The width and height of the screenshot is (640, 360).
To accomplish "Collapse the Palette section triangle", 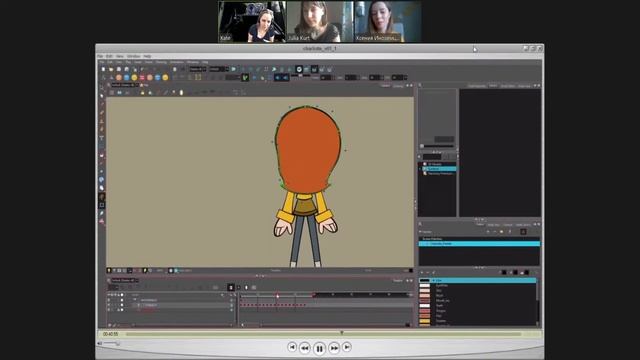I will (x=421, y=232).
